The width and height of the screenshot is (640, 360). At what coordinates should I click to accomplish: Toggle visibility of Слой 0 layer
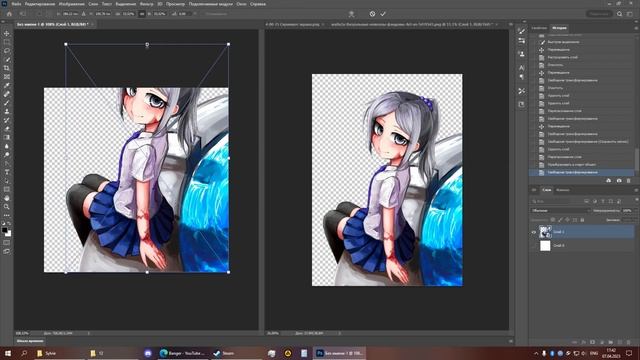click(x=533, y=246)
